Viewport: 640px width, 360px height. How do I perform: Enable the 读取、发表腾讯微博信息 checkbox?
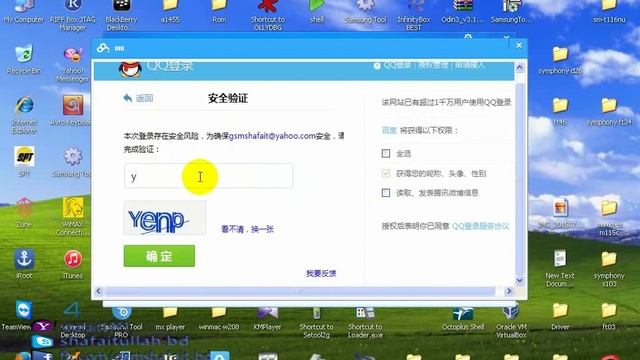coord(386,193)
